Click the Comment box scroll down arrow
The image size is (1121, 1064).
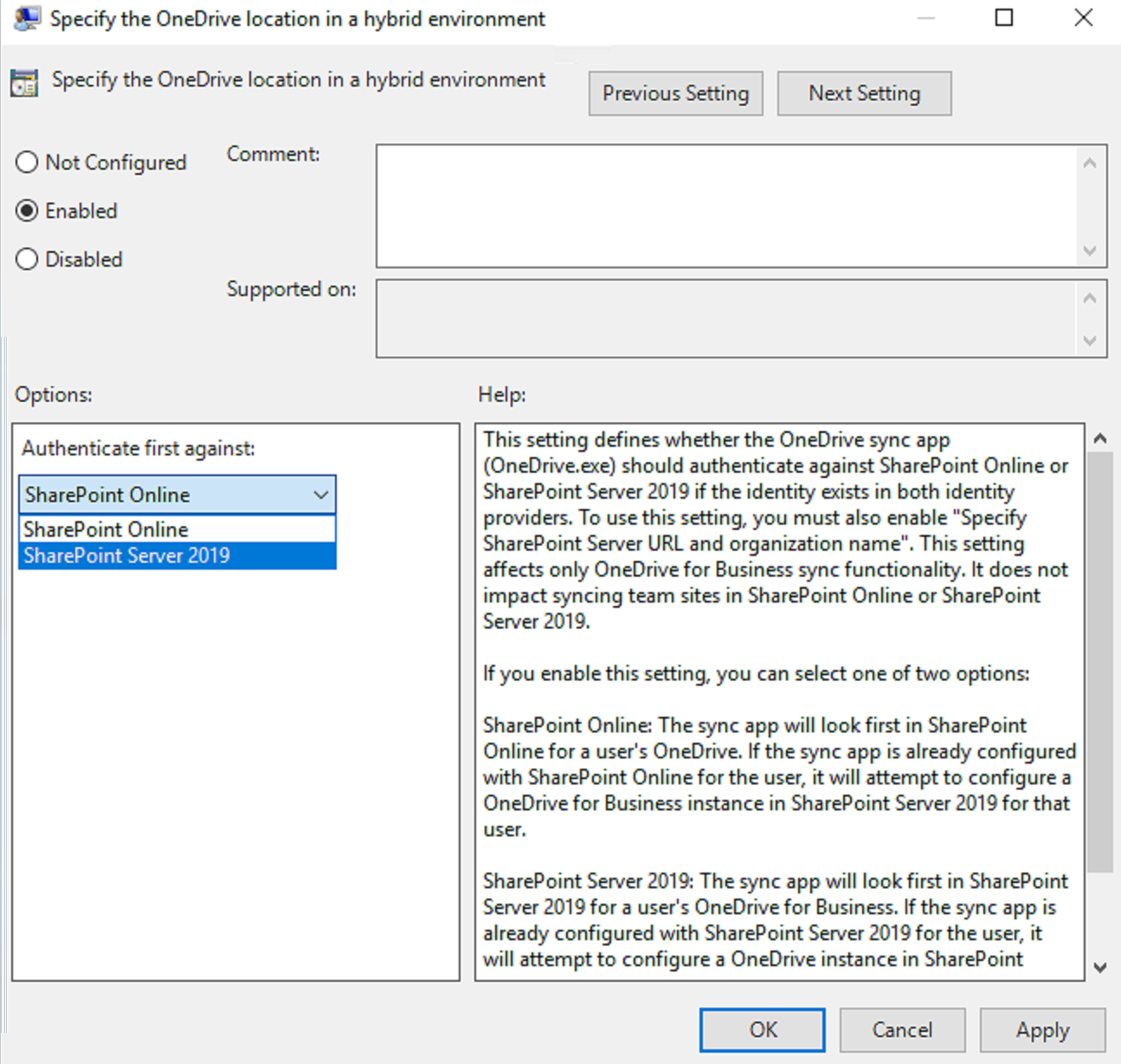pyautogui.click(x=1090, y=251)
